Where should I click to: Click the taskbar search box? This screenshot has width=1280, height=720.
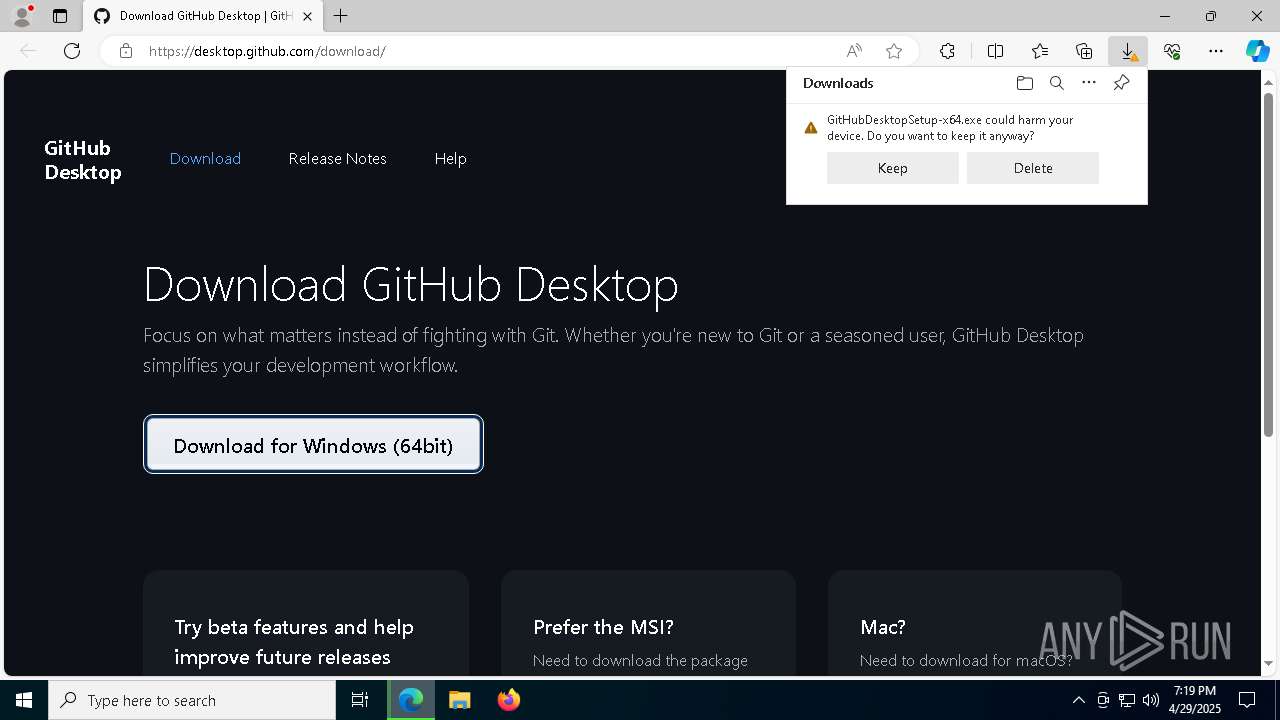point(192,700)
